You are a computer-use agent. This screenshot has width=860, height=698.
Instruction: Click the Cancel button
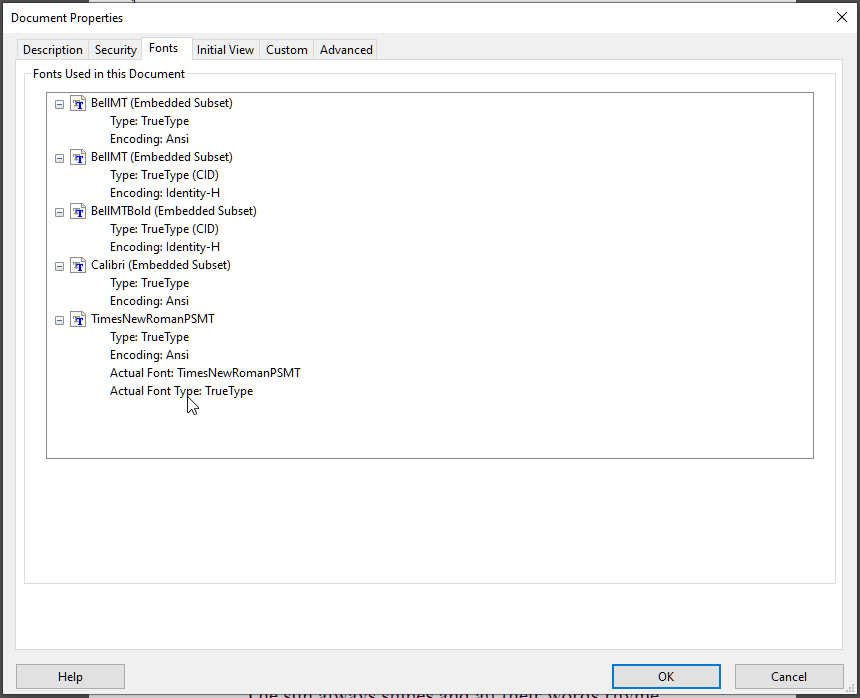788,676
